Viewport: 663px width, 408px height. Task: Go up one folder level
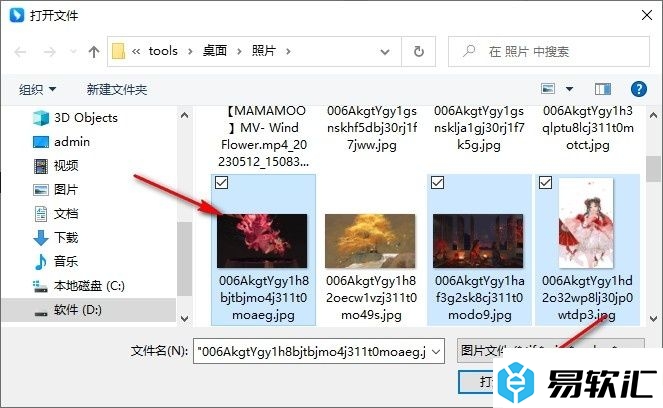[94, 52]
